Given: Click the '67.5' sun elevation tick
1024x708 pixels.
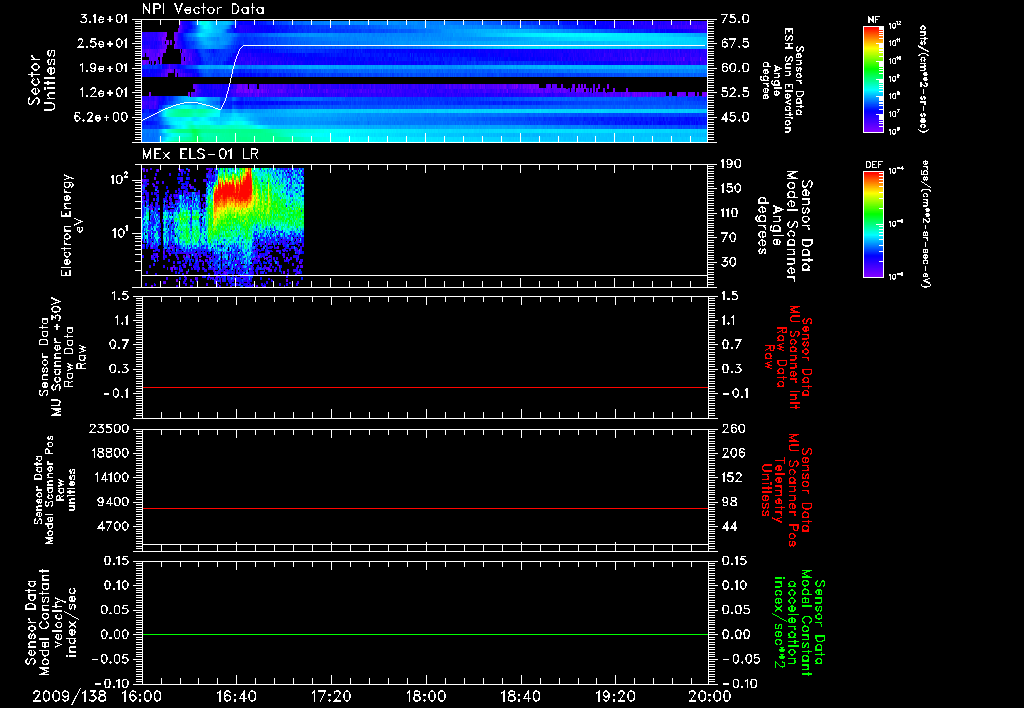Looking at the screenshot, I should pos(735,43).
